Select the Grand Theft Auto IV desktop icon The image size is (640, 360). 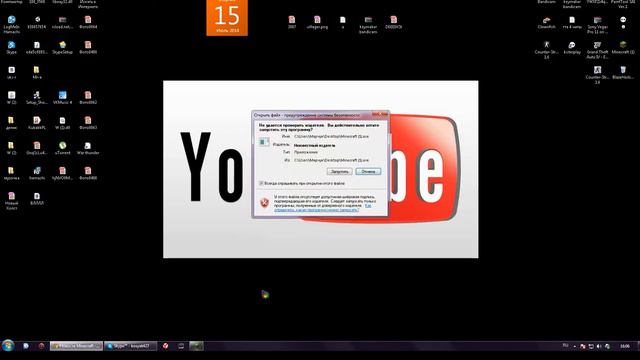click(597, 50)
